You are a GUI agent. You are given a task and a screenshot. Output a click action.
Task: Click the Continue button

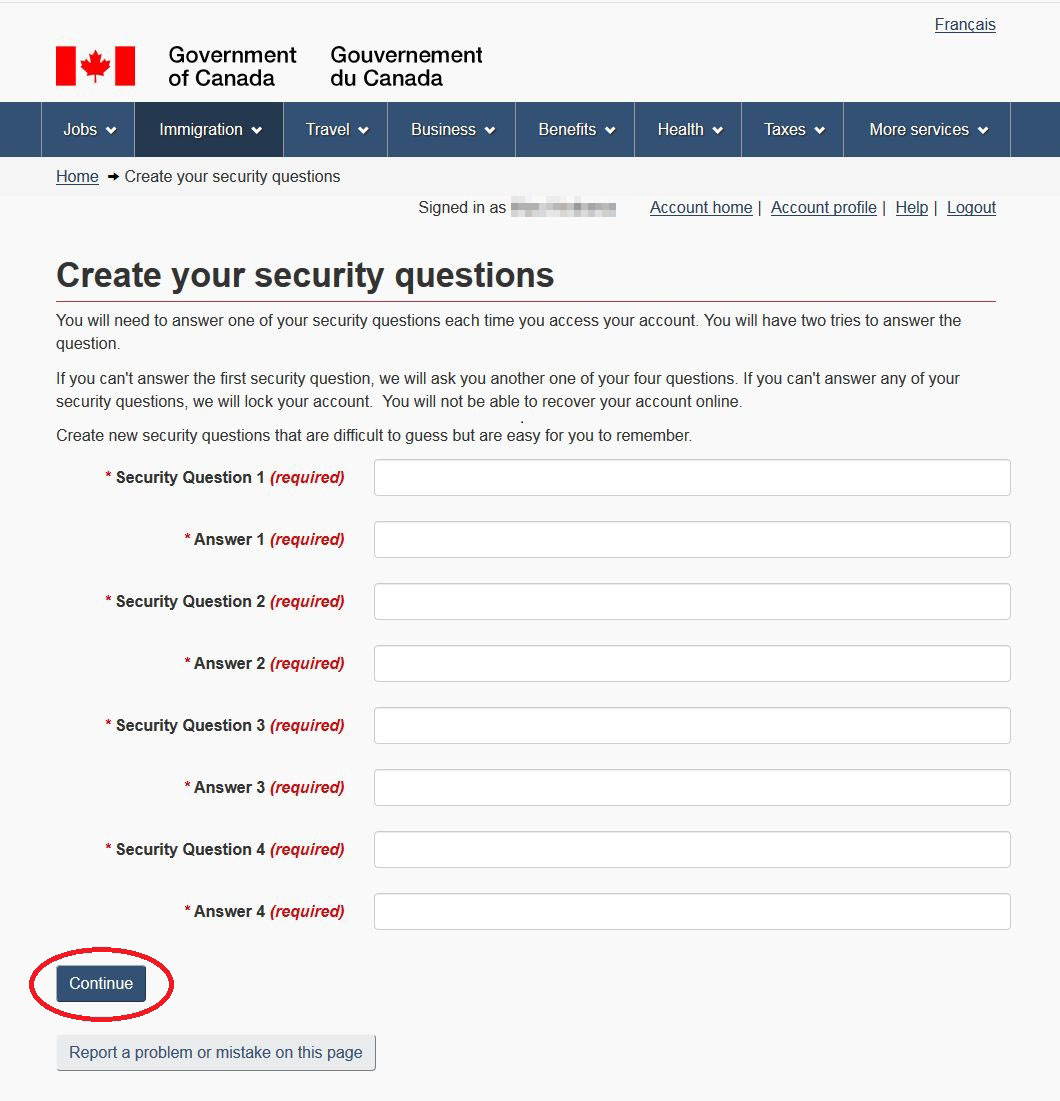click(101, 984)
